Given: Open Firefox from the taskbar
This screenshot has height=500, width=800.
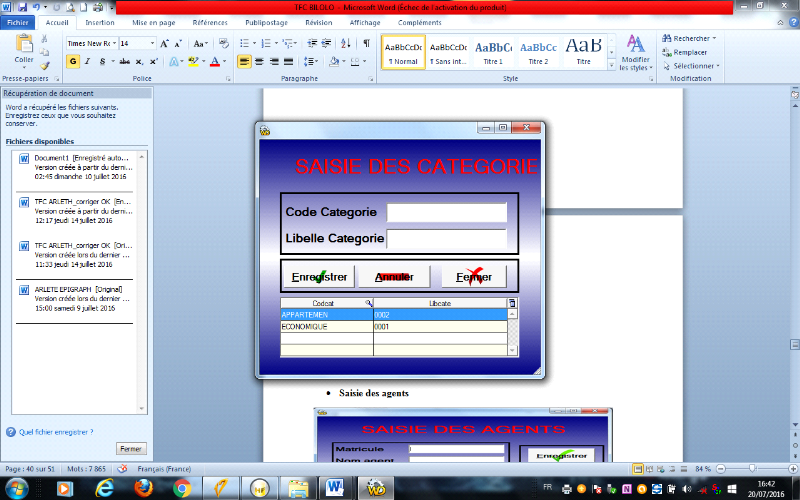Looking at the screenshot, I should pos(143,488).
